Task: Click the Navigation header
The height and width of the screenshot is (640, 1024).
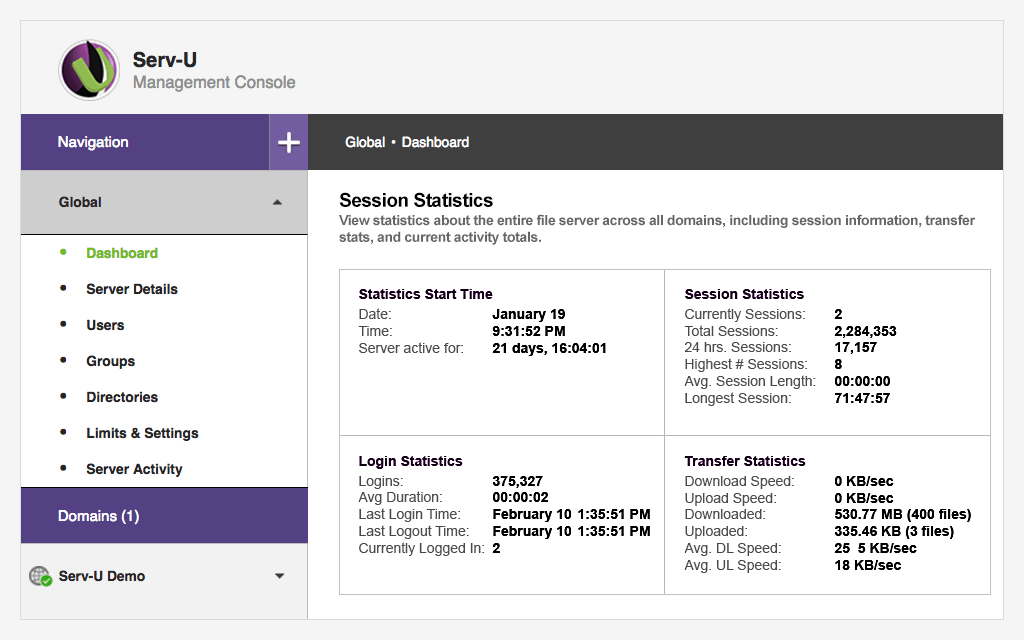Action: click(93, 142)
